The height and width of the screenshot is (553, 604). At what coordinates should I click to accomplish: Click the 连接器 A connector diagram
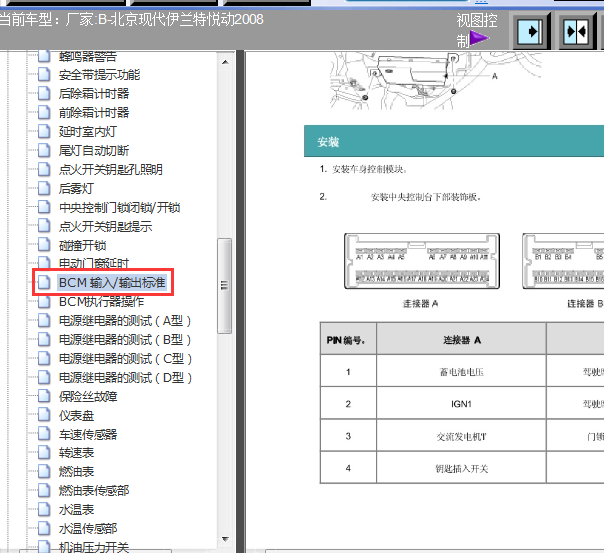pos(422,261)
